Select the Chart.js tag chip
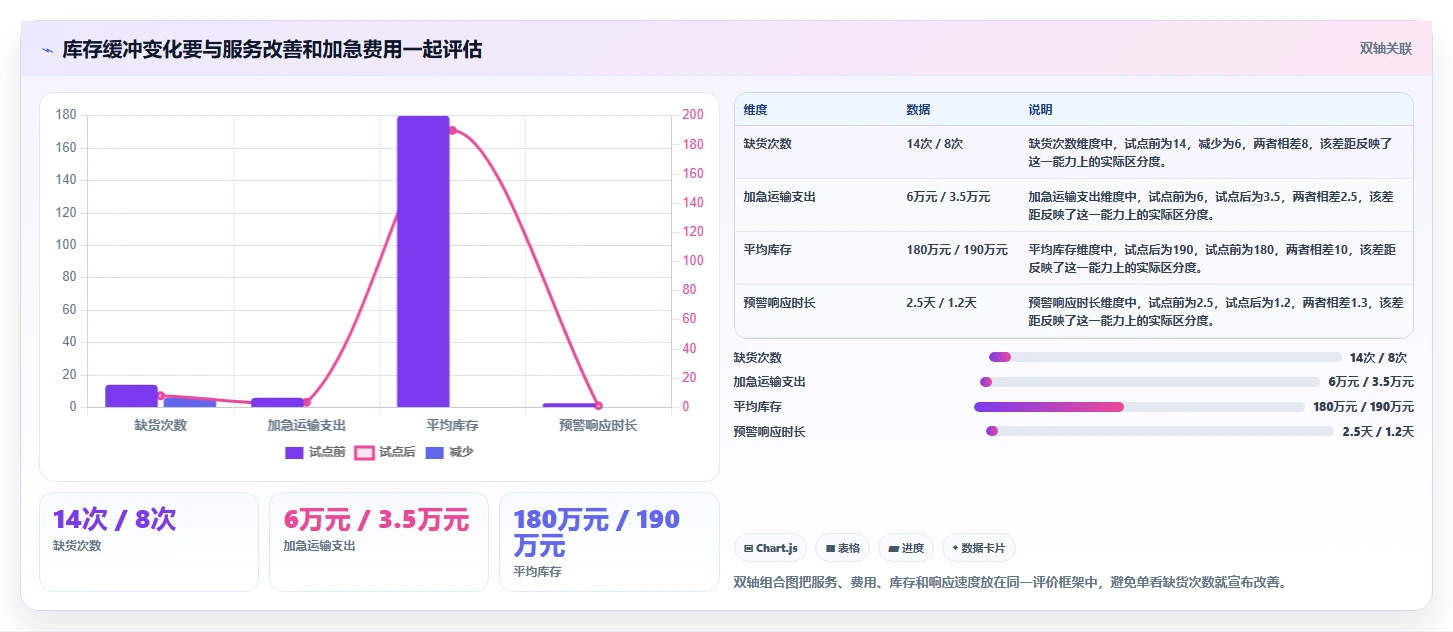Image resolution: width=1453 pixels, height=632 pixels. pos(771,548)
